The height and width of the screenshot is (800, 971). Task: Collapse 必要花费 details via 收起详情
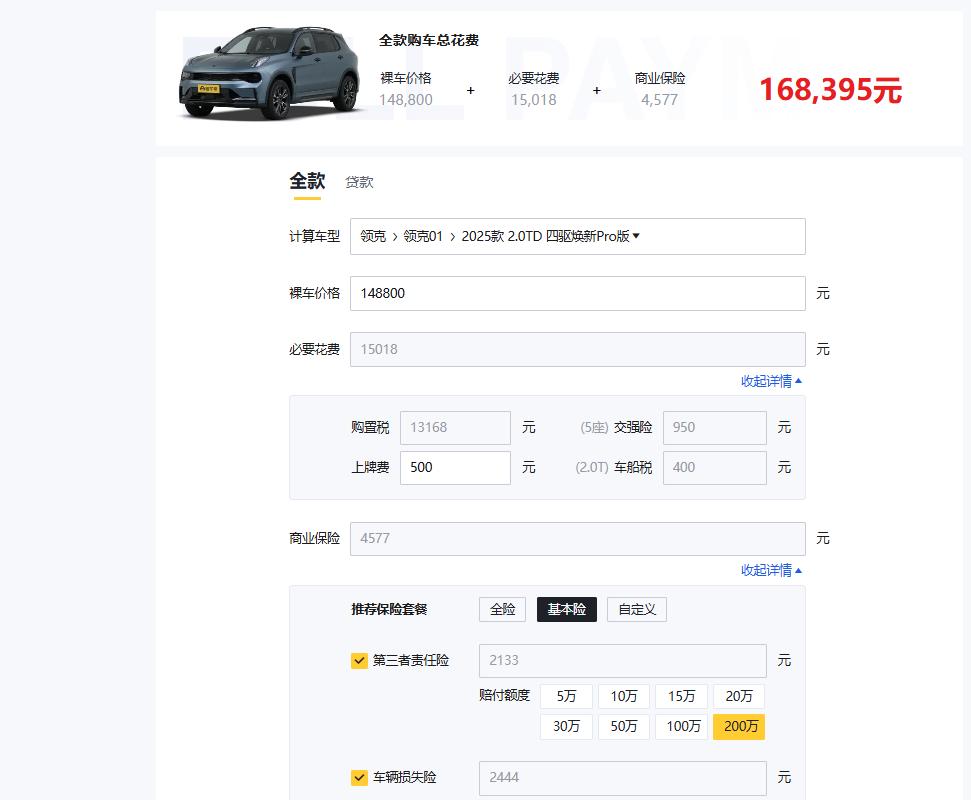click(x=771, y=381)
